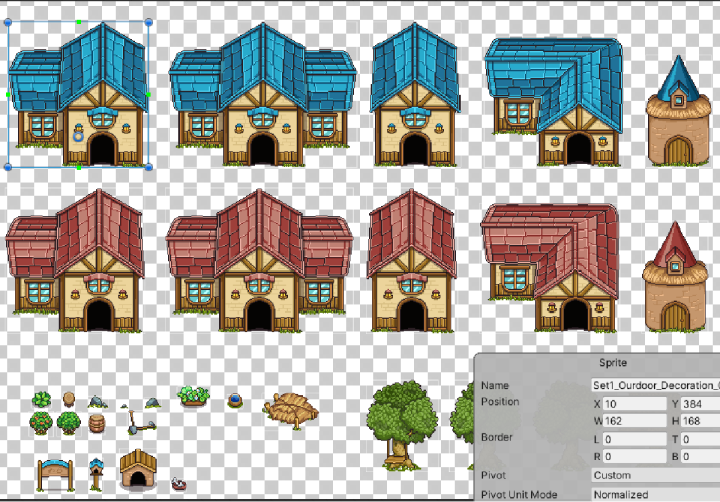Click the width W field showing 162
The height and width of the screenshot is (502, 720).
(x=631, y=420)
